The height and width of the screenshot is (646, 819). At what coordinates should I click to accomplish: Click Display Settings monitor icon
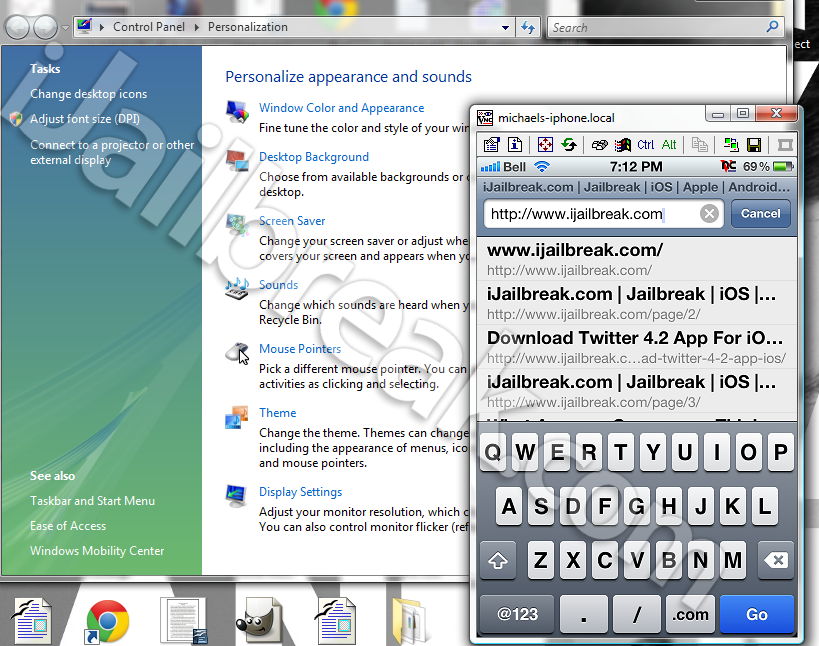pos(236,496)
